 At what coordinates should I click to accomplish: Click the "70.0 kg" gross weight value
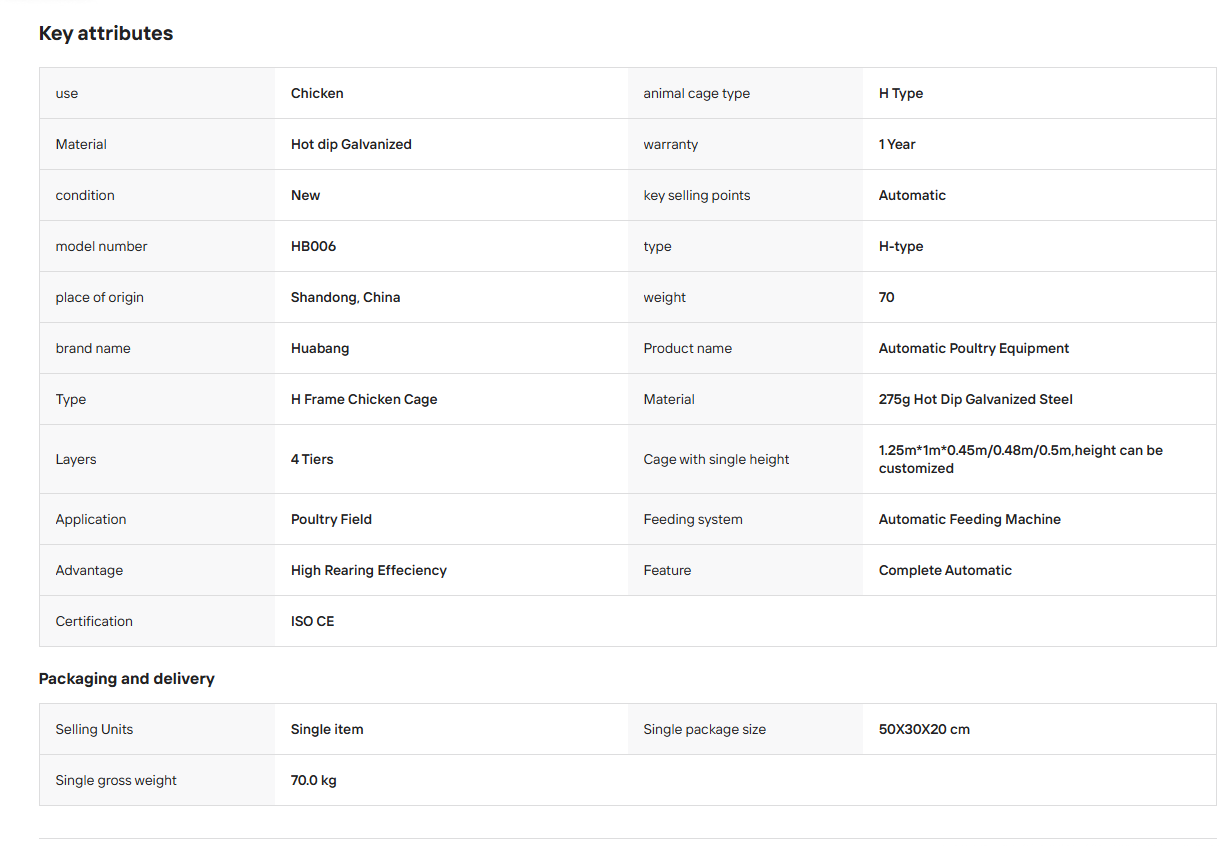click(x=314, y=780)
